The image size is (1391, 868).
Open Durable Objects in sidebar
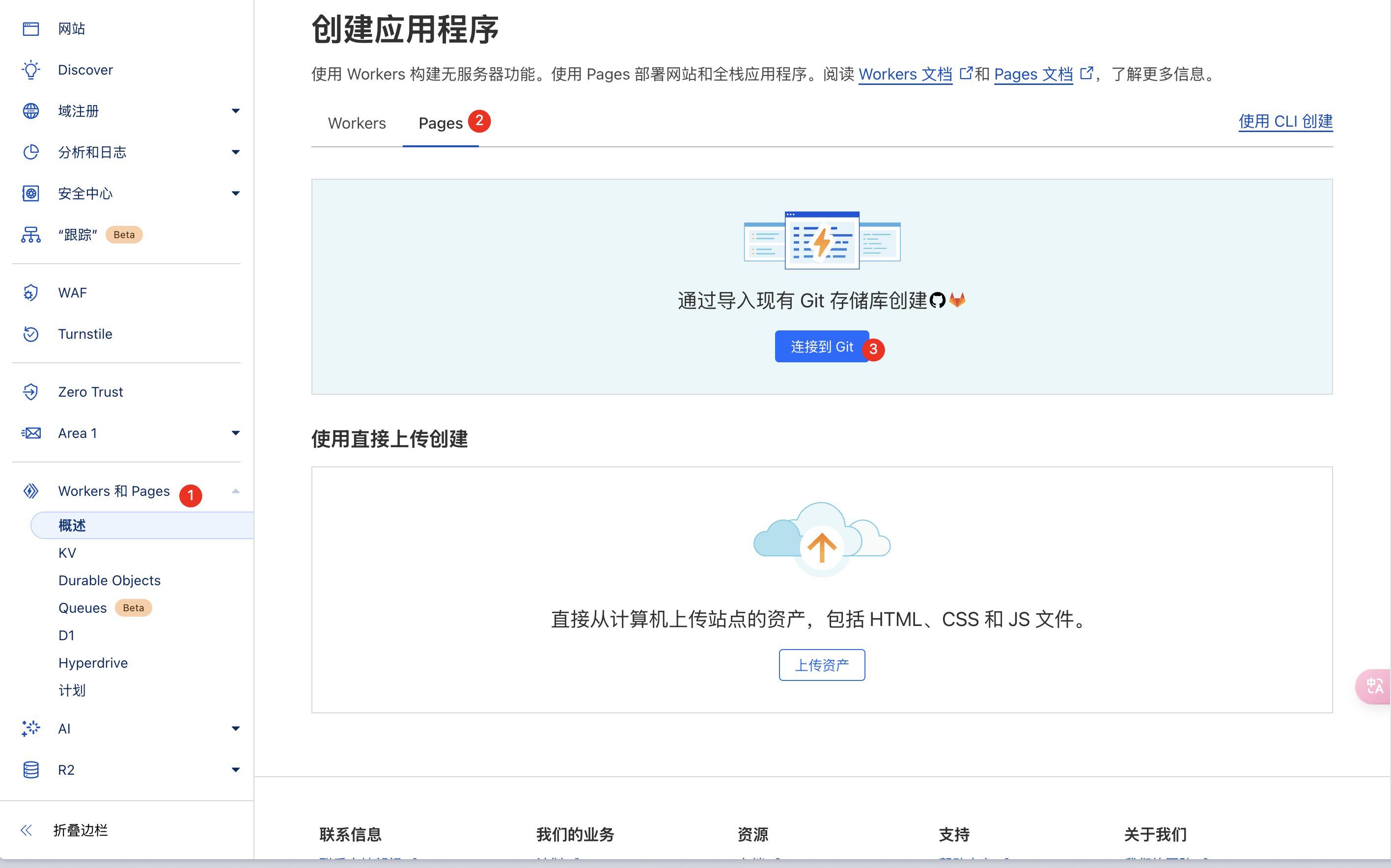(109, 580)
